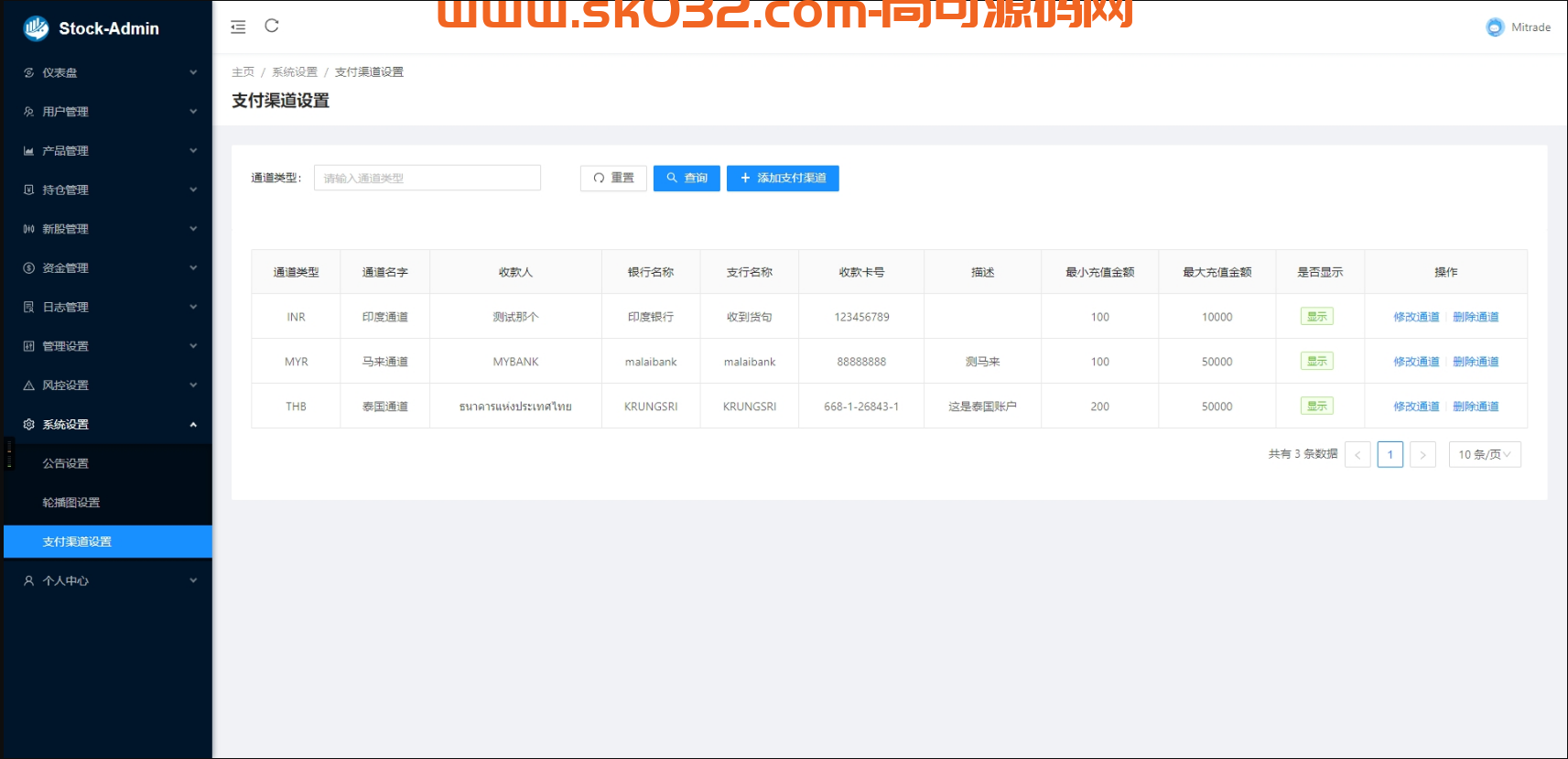This screenshot has height=759, width=1568.
Task: Open 公告设置 submenu item
Action: (108, 463)
